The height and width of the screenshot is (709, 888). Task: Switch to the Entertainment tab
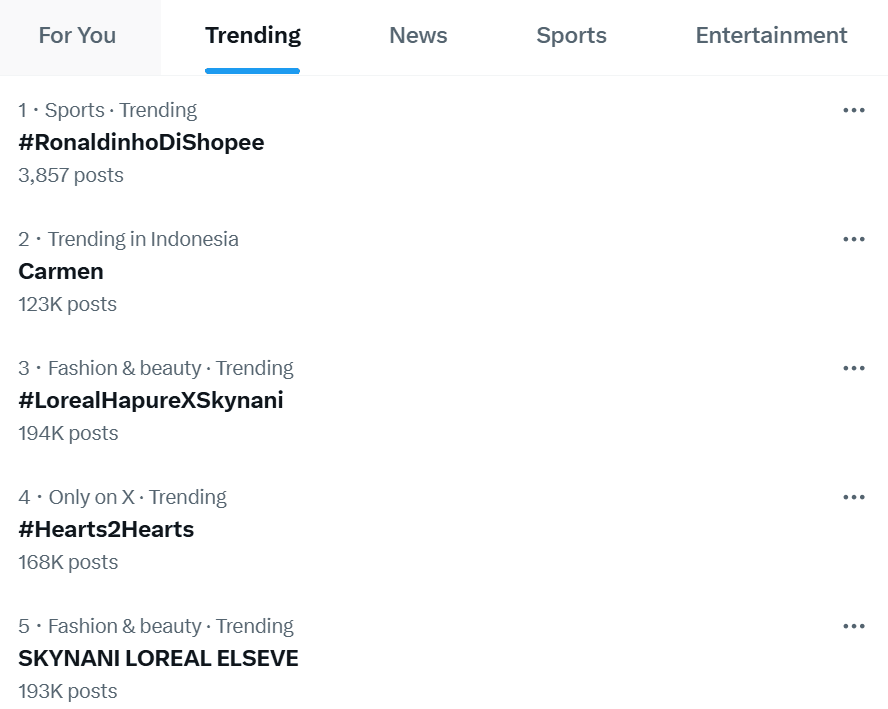(771, 36)
